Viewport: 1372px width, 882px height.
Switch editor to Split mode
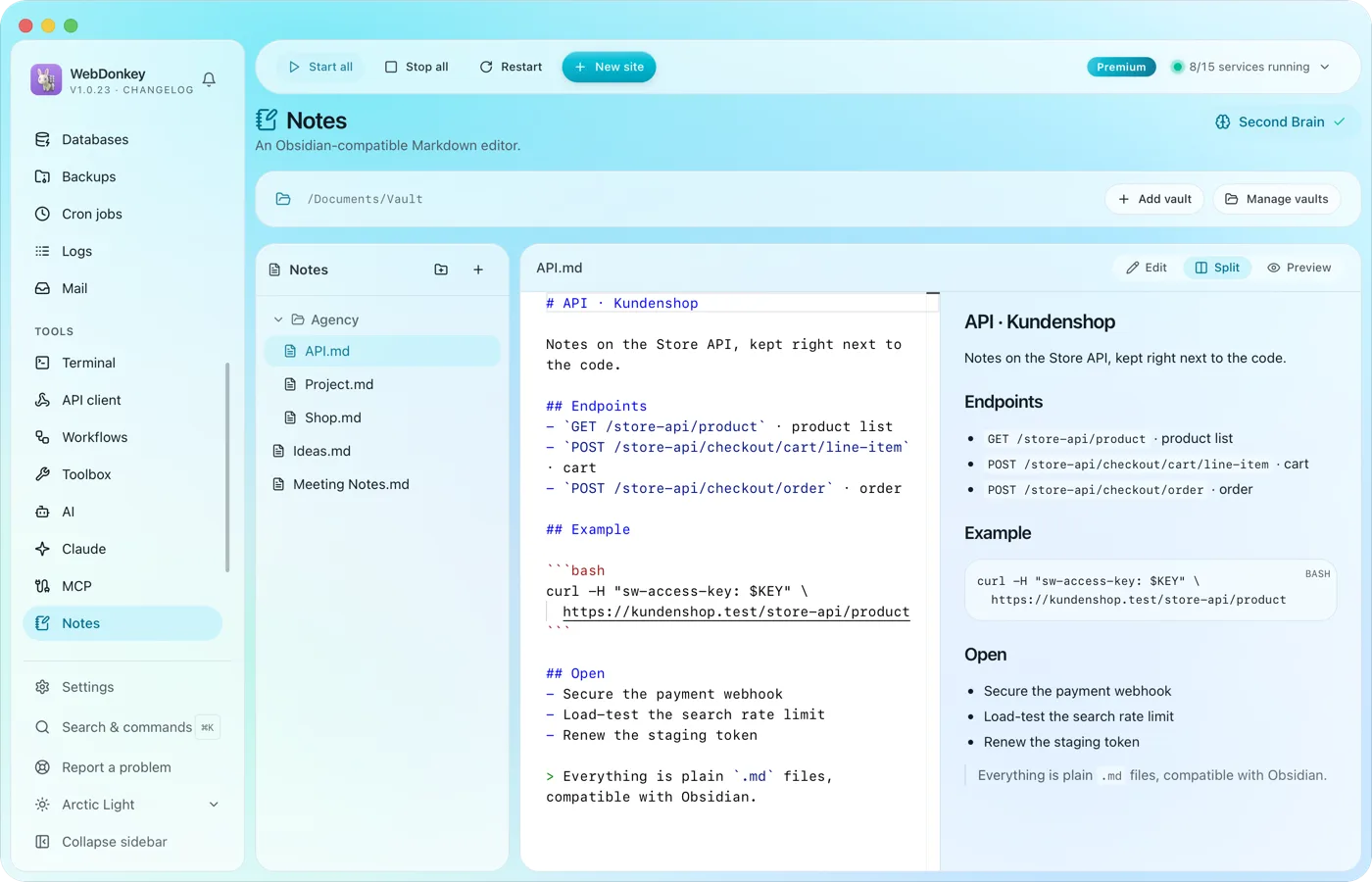[1217, 268]
